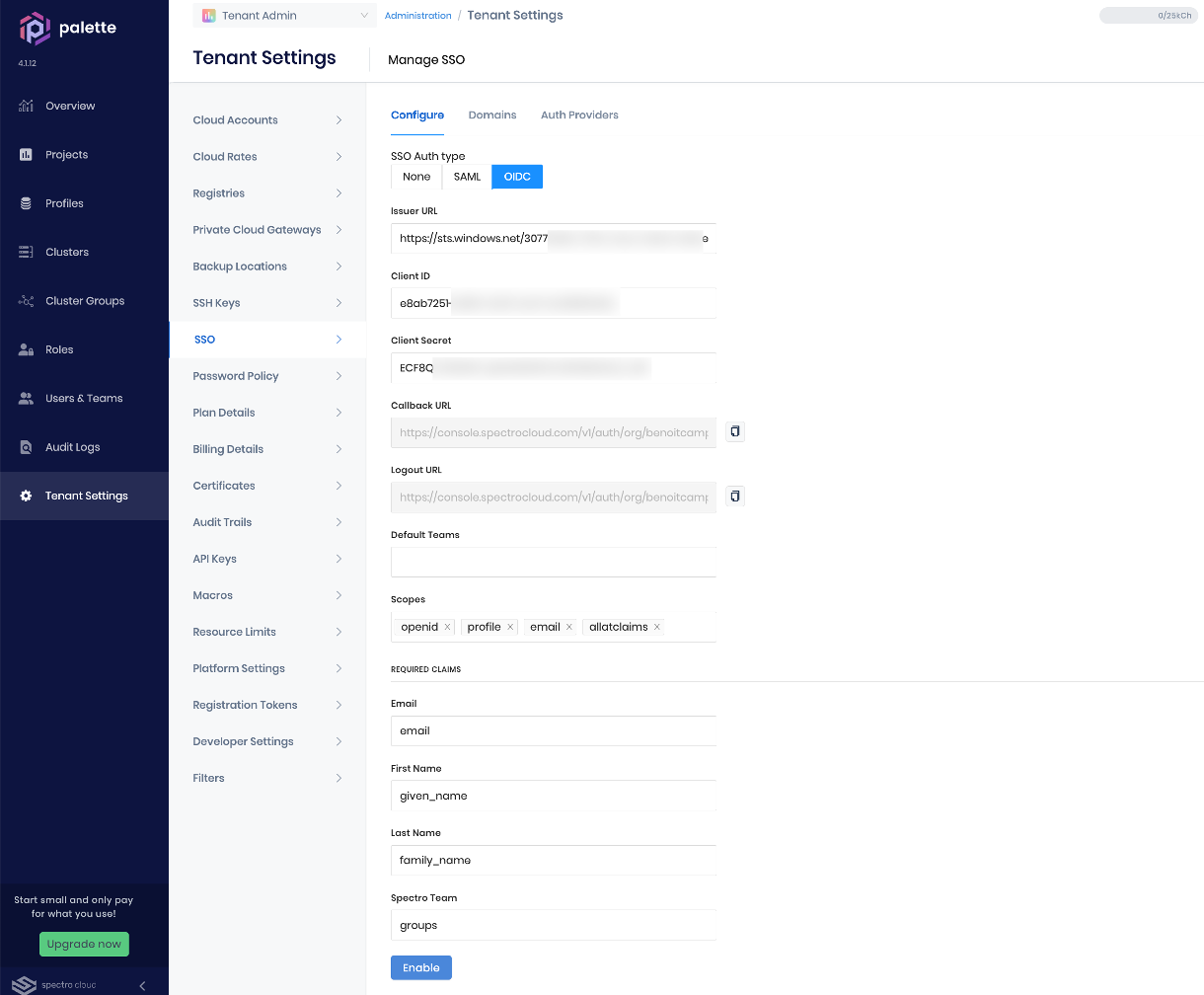
Task: Focus the Default Teams field
Action: (x=554, y=563)
